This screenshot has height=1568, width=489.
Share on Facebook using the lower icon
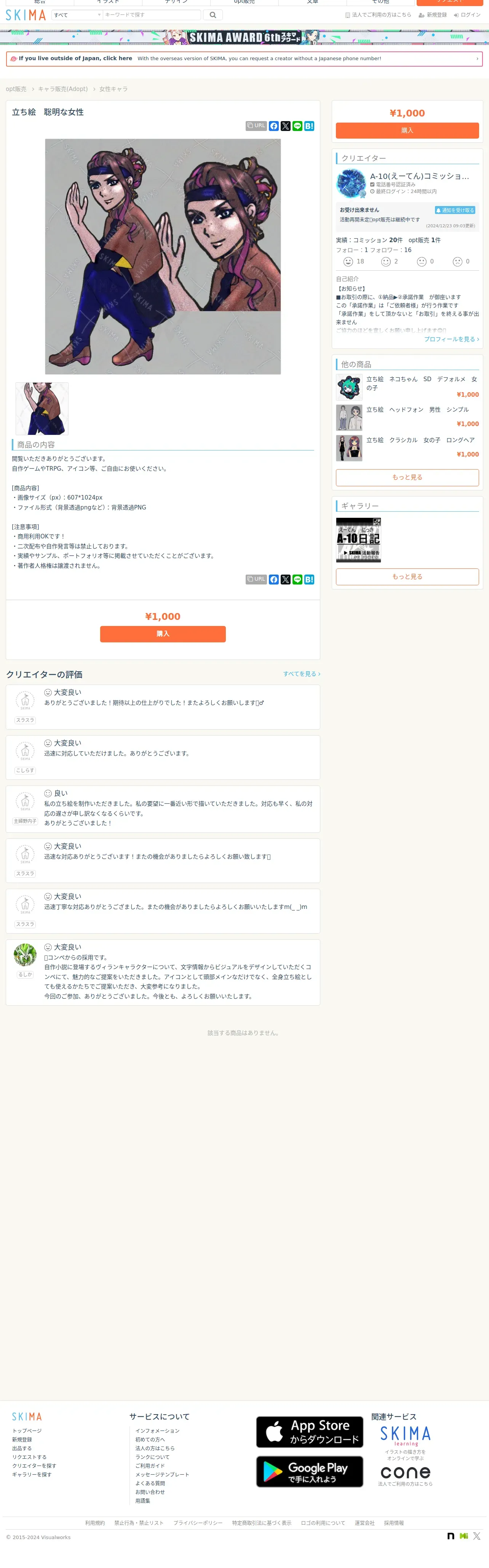pos(274,580)
